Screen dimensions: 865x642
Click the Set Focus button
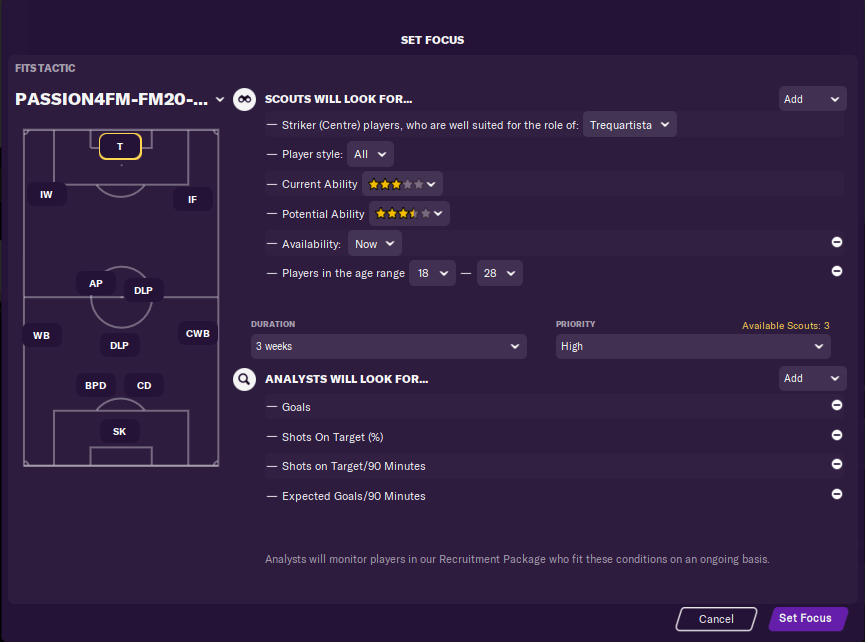(807, 618)
